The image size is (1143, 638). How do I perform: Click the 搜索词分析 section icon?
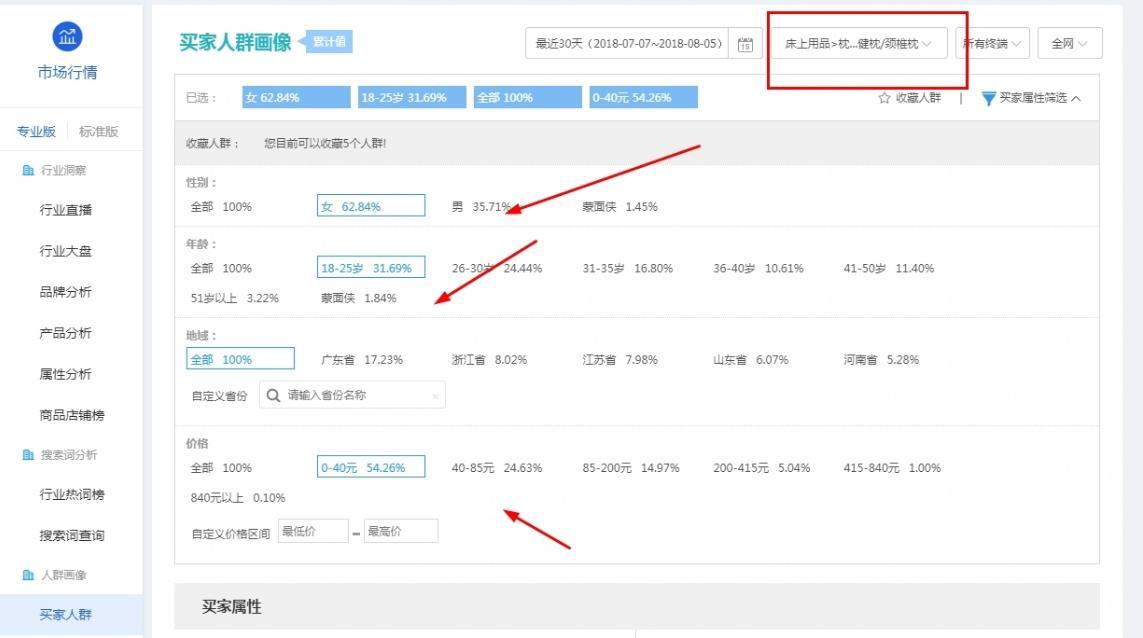[x=28, y=455]
